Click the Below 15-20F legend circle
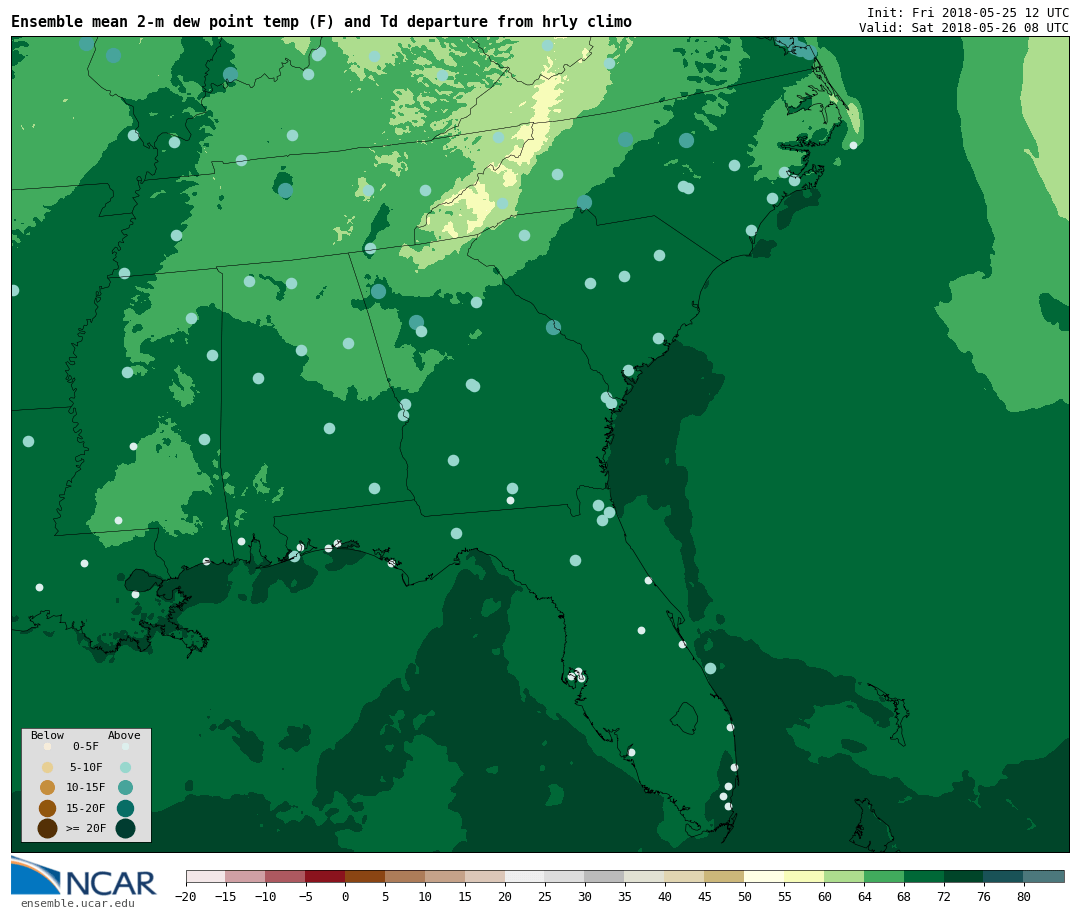This screenshot has width=1080, height=915. (48, 808)
